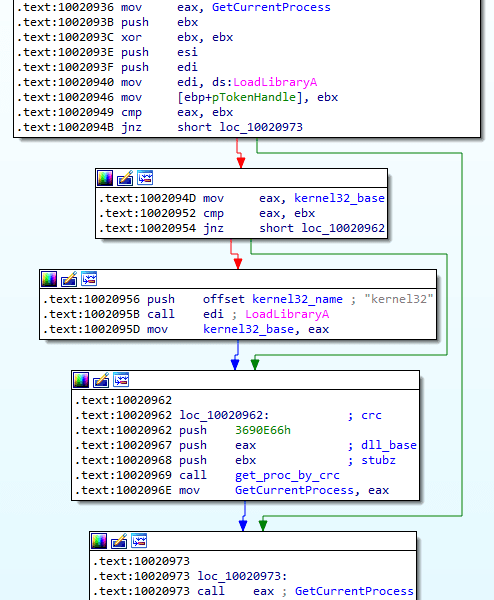This screenshot has width=494, height=600.
Task: Click kernel32_base in mov at 1002095D
Action: [x=248, y=329]
